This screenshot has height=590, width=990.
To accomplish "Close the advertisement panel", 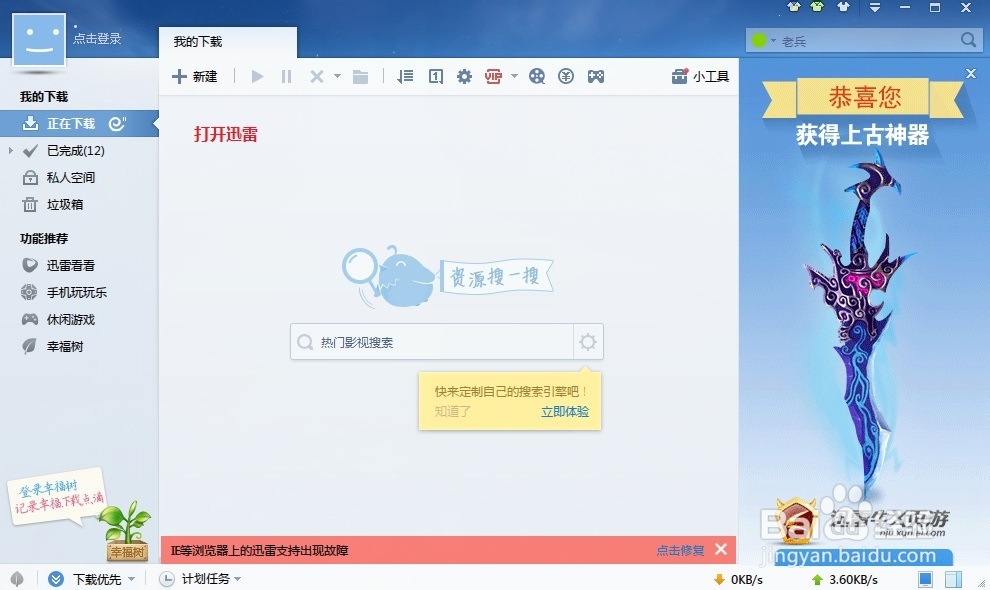I will pos(971,74).
